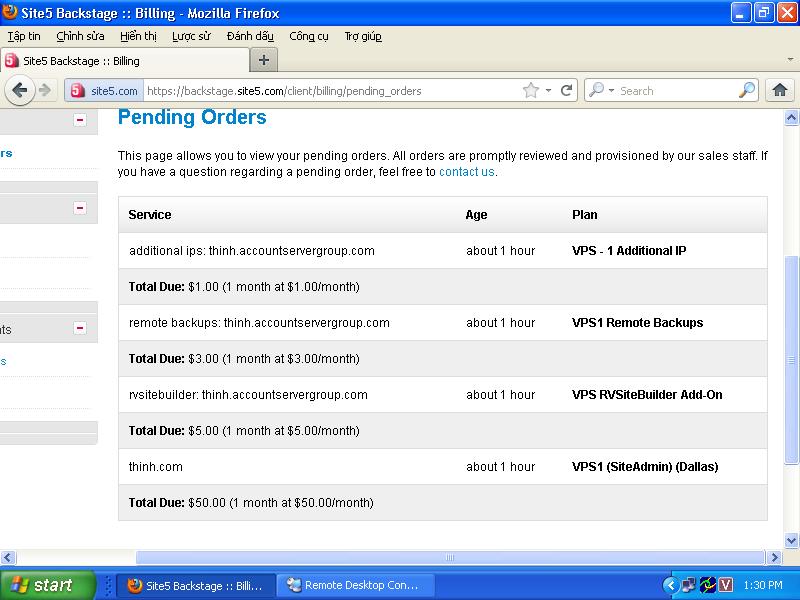Open the Chỉnh sửa menu

80,36
